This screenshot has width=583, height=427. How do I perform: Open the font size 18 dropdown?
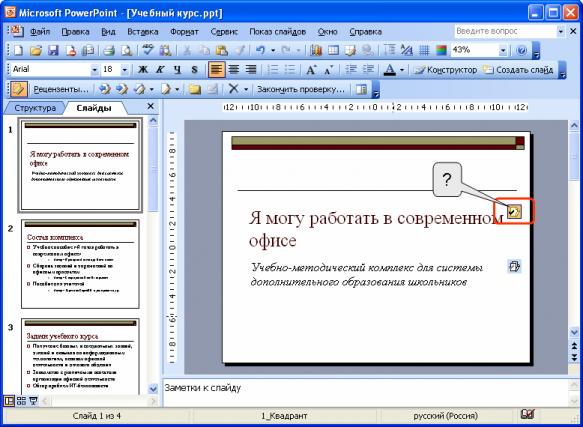(x=125, y=70)
